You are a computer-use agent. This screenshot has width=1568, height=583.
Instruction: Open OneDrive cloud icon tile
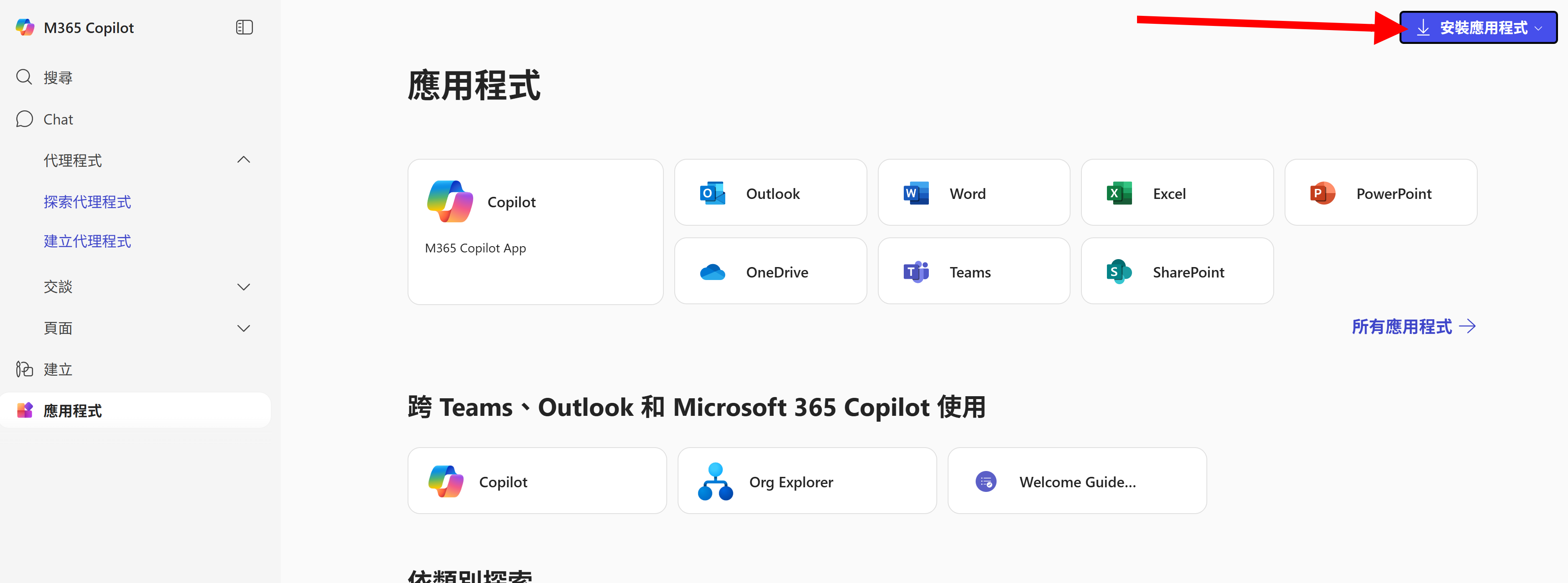(x=712, y=272)
